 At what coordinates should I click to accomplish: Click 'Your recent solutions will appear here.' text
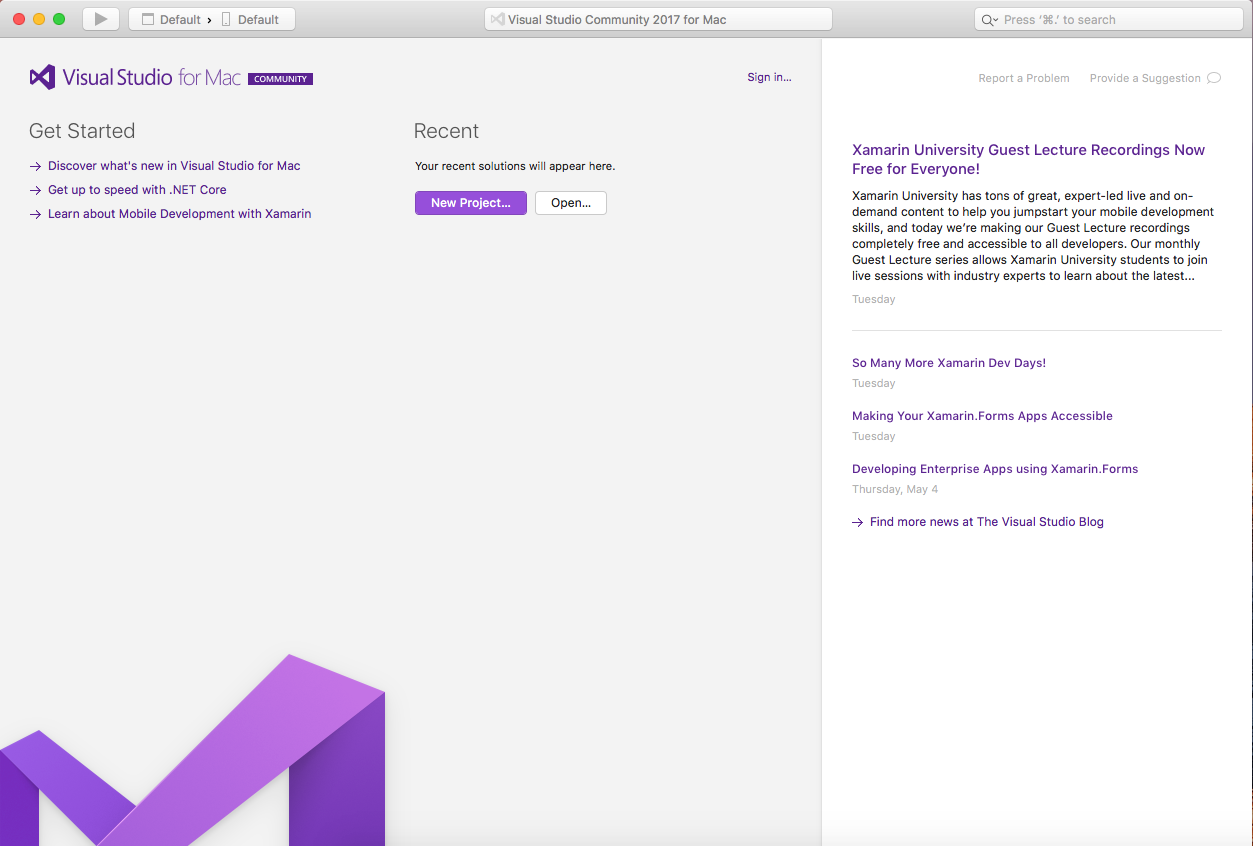(x=515, y=166)
